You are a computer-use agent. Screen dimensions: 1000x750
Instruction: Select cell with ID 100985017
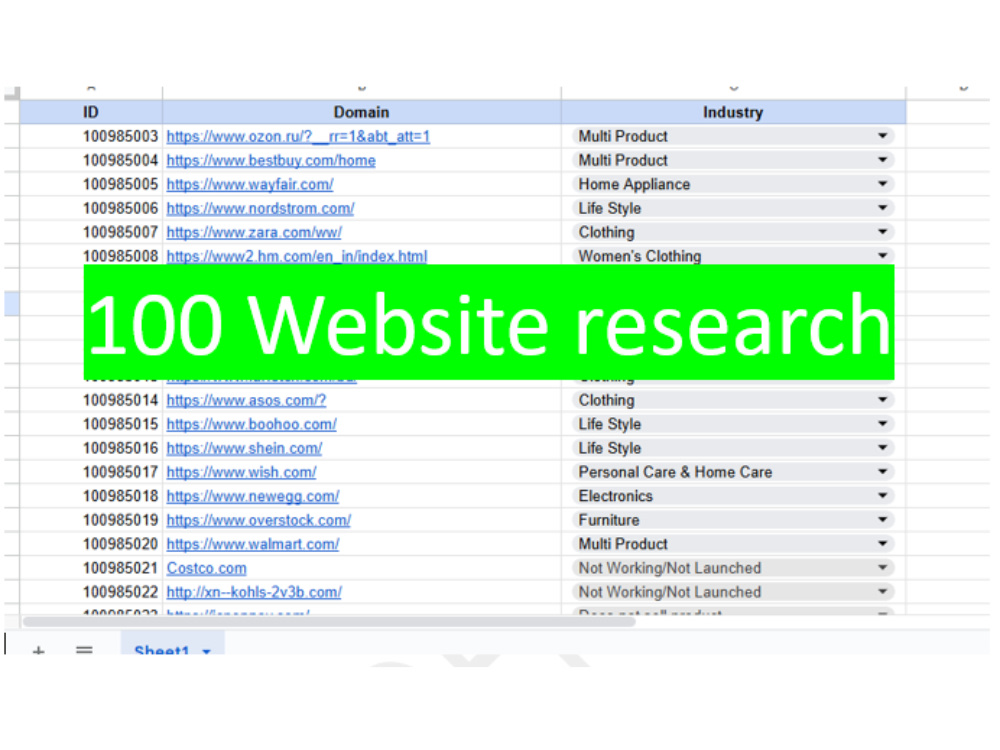point(91,473)
